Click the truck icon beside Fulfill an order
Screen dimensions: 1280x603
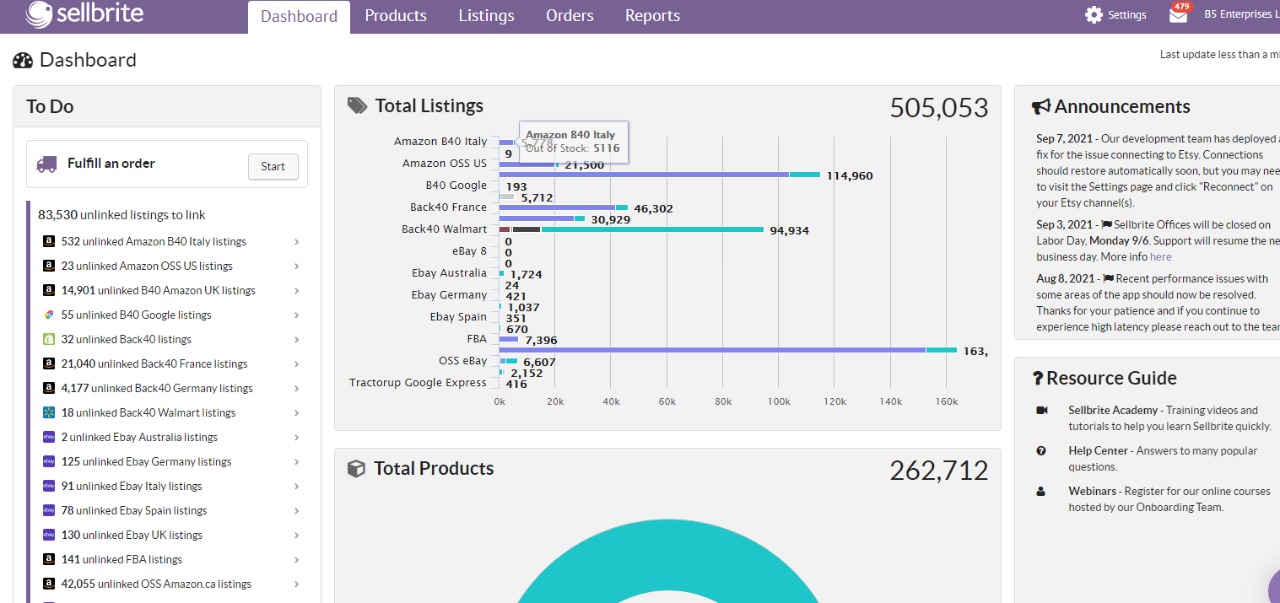coord(46,164)
